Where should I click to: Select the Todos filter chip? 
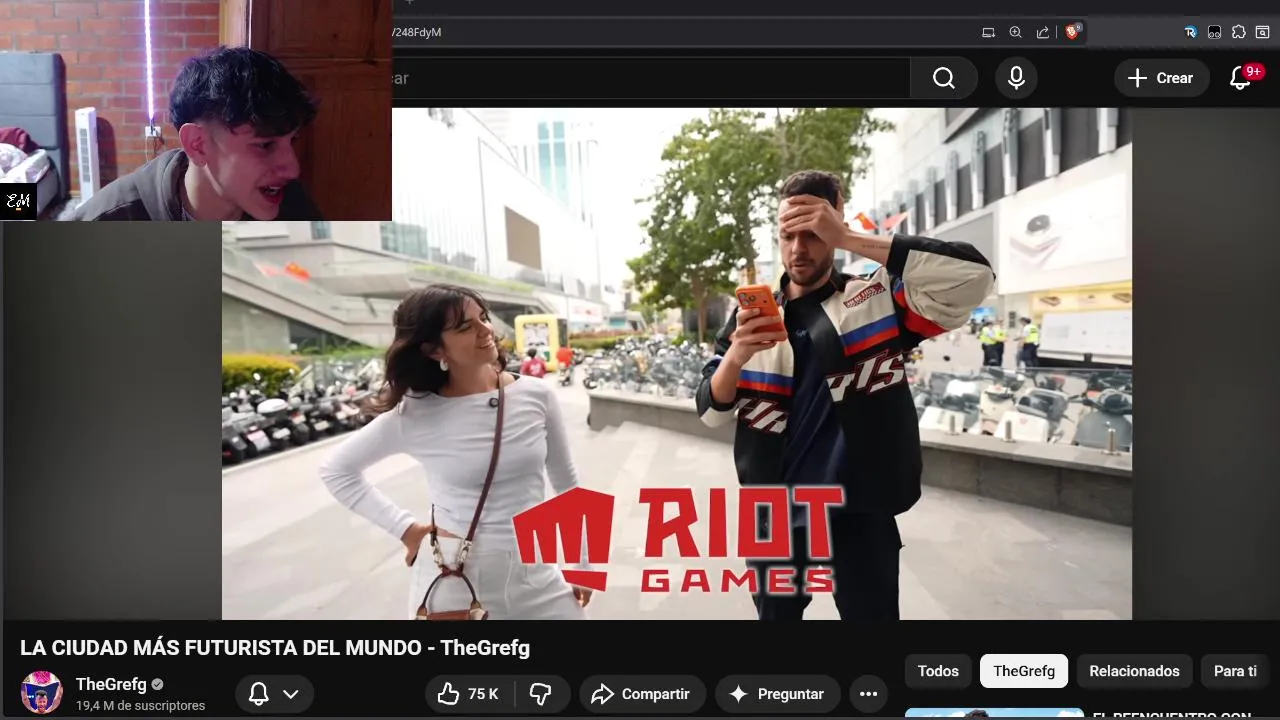tap(938, 671)
